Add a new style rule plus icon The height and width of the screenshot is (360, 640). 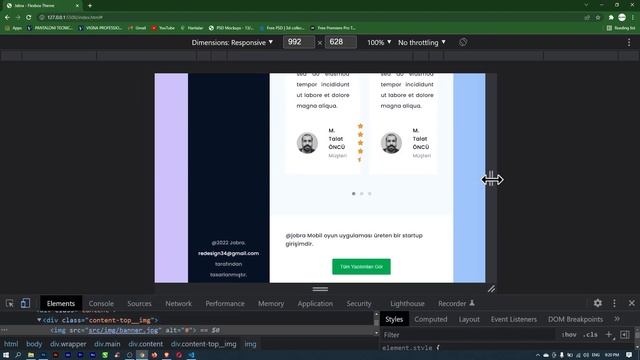pos(609,335)
